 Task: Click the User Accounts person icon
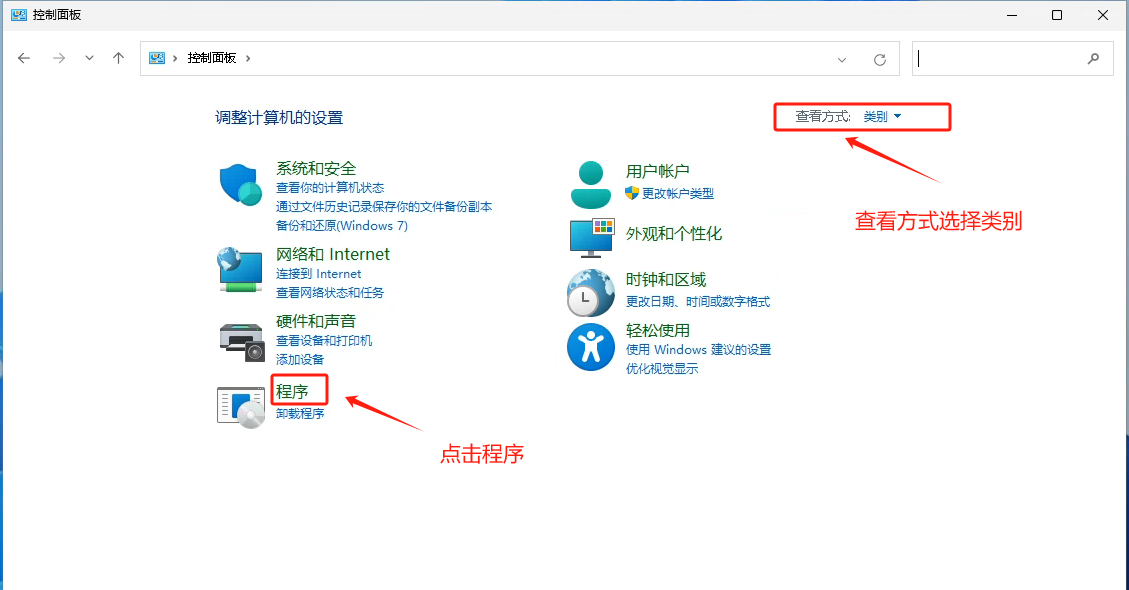click(590, 183)
